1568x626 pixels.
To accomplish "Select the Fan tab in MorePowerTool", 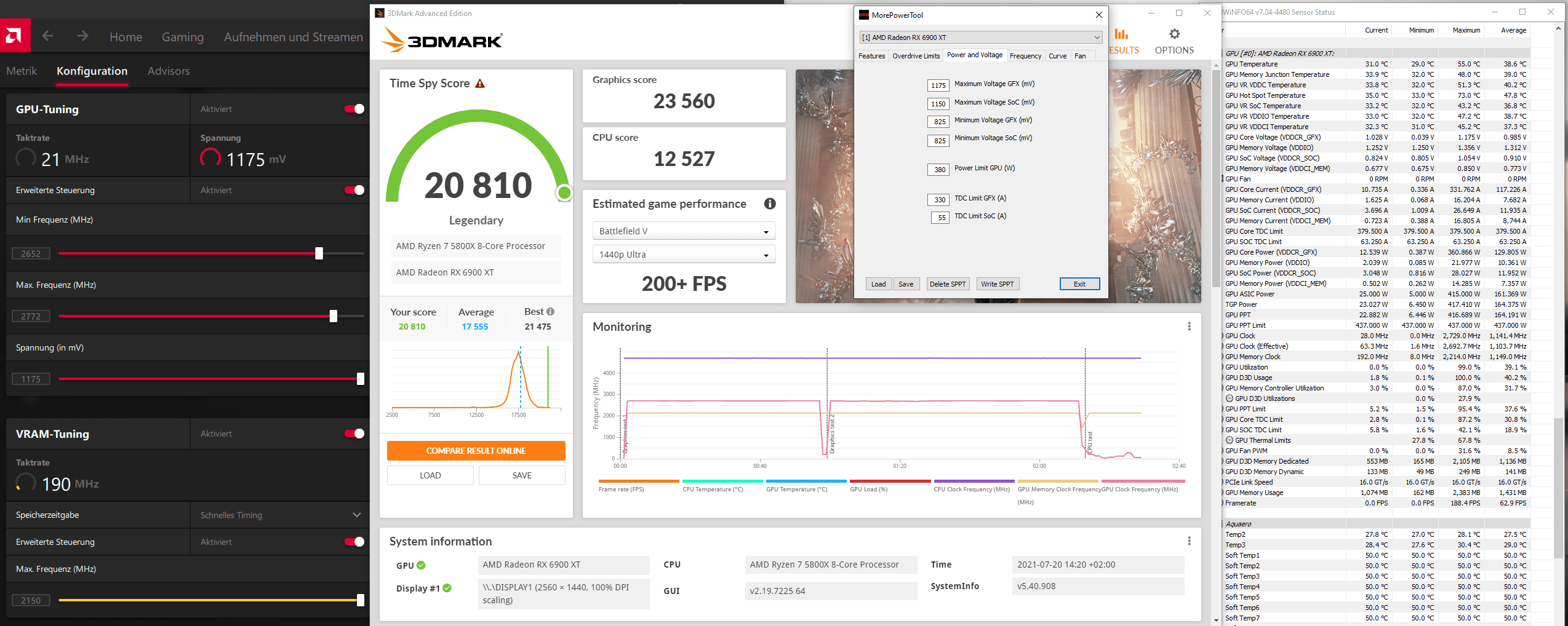I will 1080,56.
